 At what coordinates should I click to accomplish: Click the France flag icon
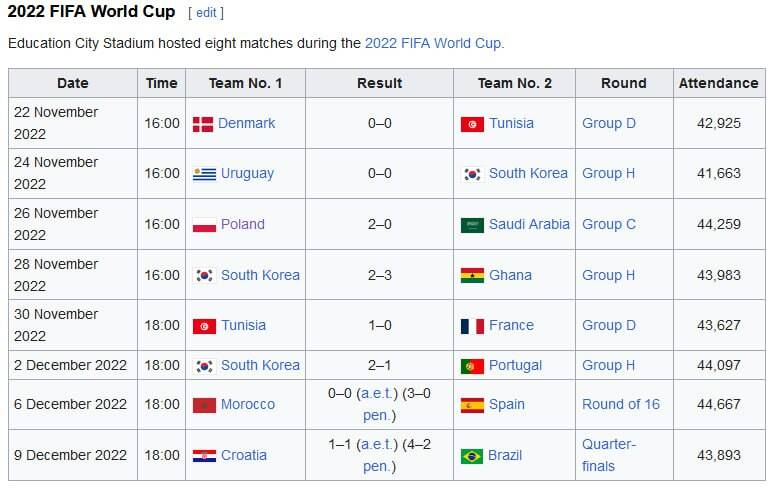472,326
